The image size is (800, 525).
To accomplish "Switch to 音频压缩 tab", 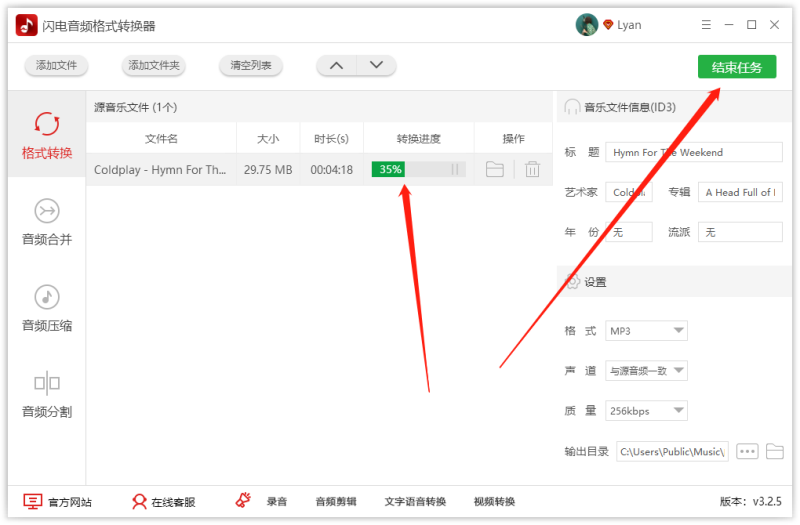I will 47,308.
